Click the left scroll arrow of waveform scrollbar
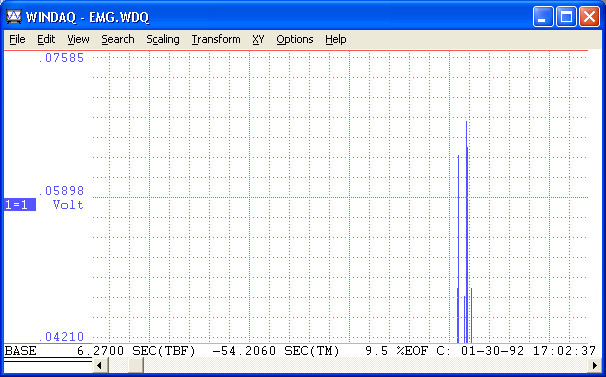The image size is (606, 377). pyautogui.click(x=100, y=365)
